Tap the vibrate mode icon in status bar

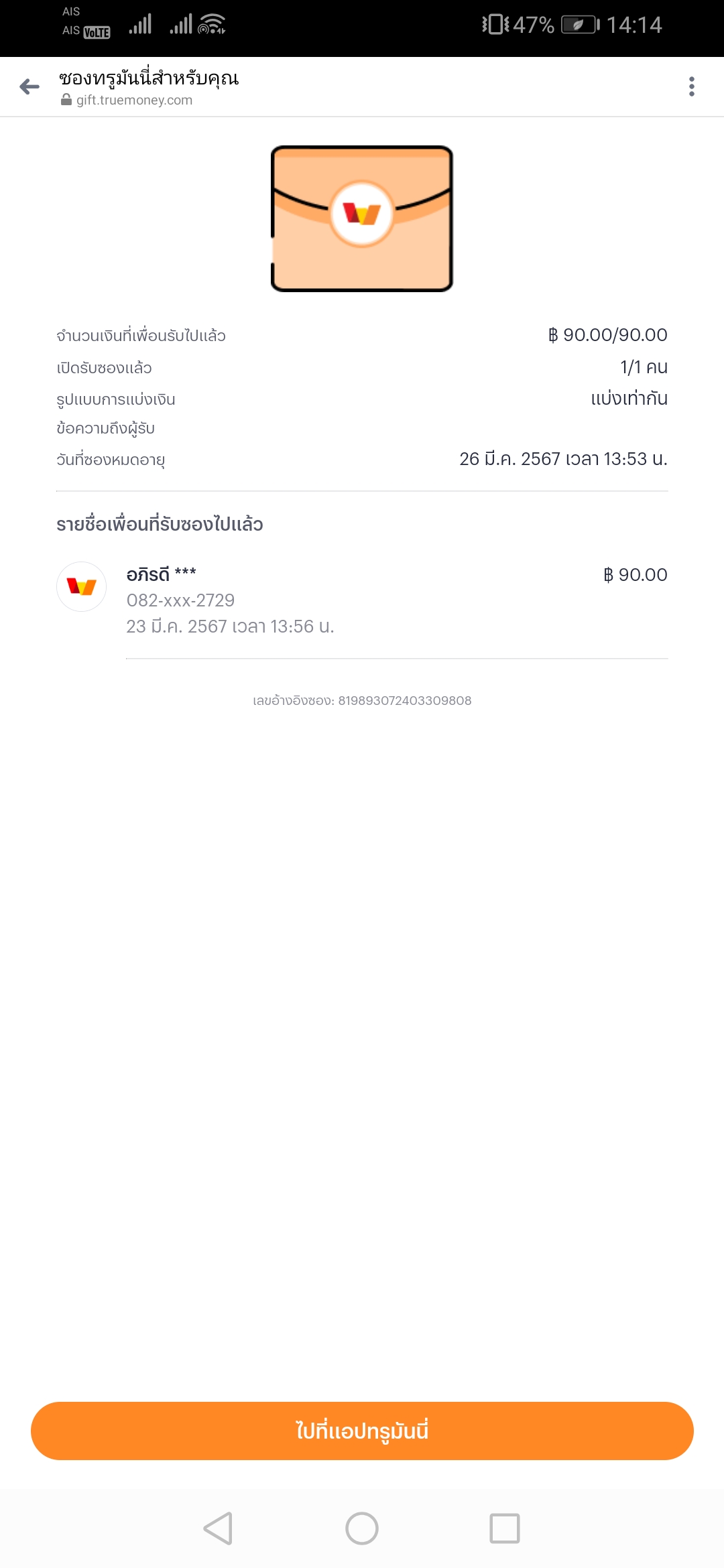495,25
